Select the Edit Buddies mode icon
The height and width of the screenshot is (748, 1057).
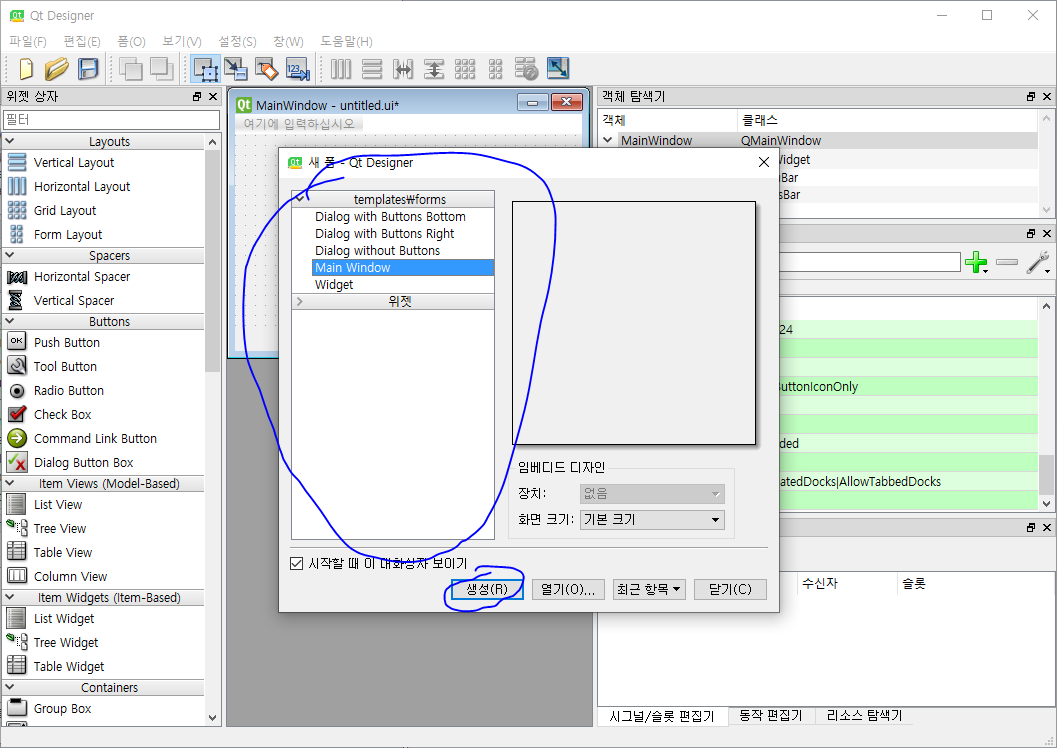[x=267, y=69]
